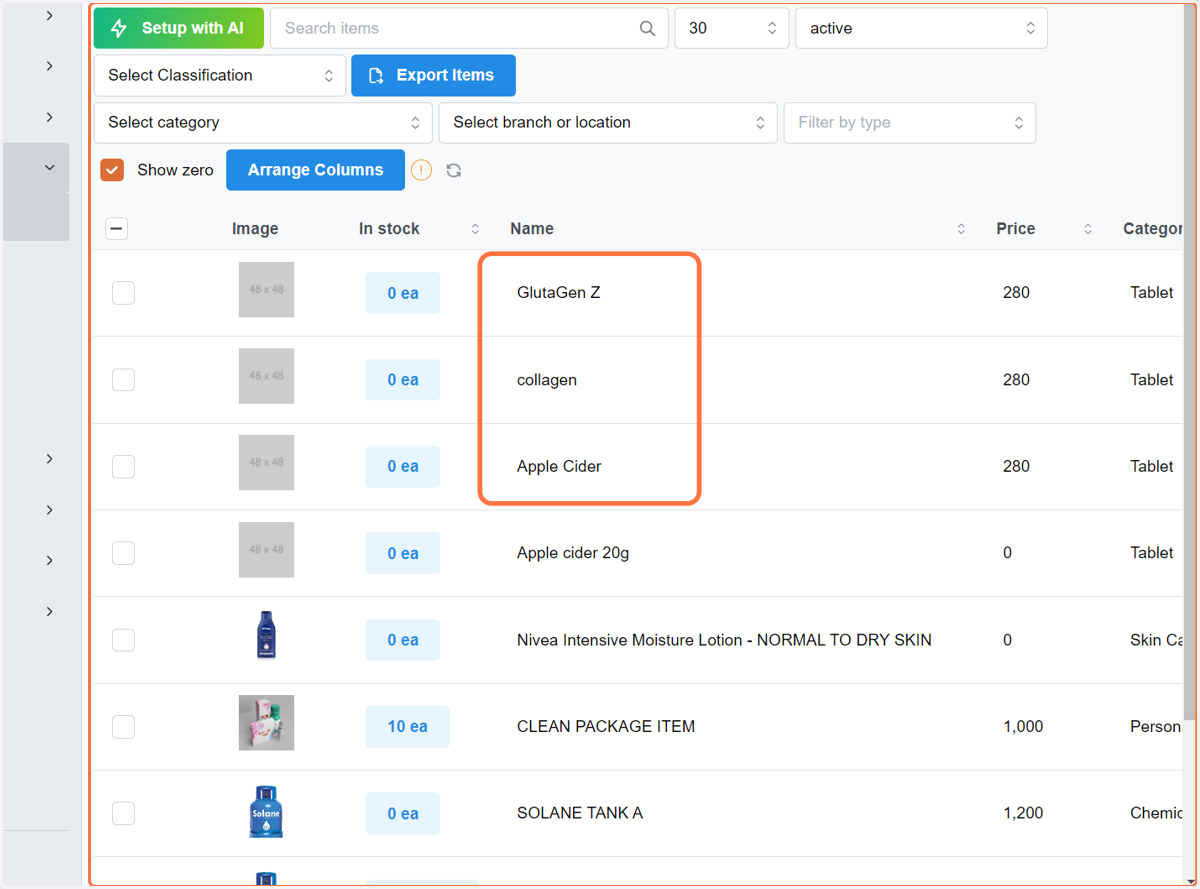Click the Apple cider 20g placeholder image

(x=266, y=550)
